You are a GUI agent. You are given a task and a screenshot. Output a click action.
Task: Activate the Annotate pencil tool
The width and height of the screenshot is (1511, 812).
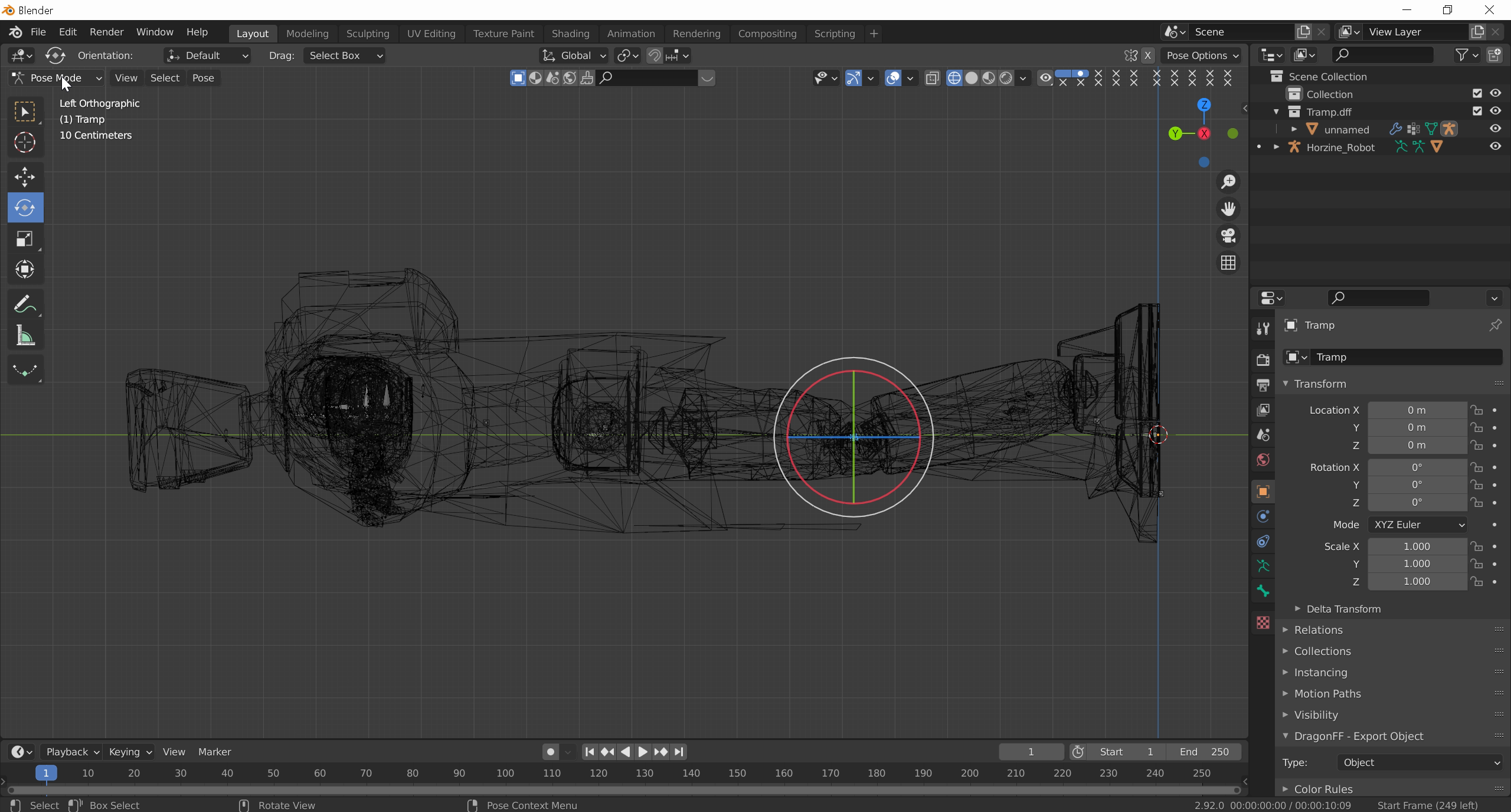(x=25, y=305)
